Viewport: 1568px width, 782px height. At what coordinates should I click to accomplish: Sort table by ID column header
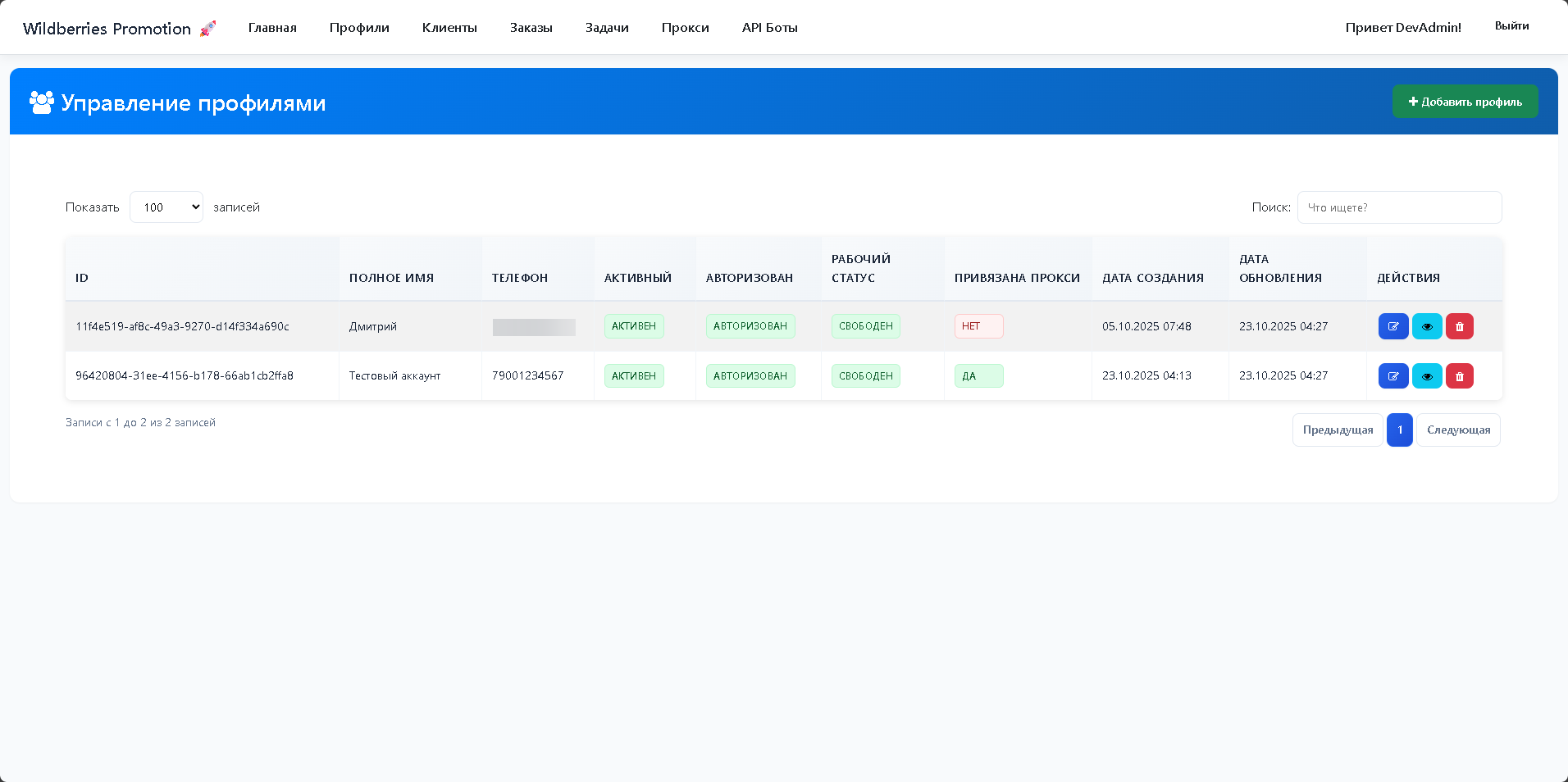(x=82, y=278)
